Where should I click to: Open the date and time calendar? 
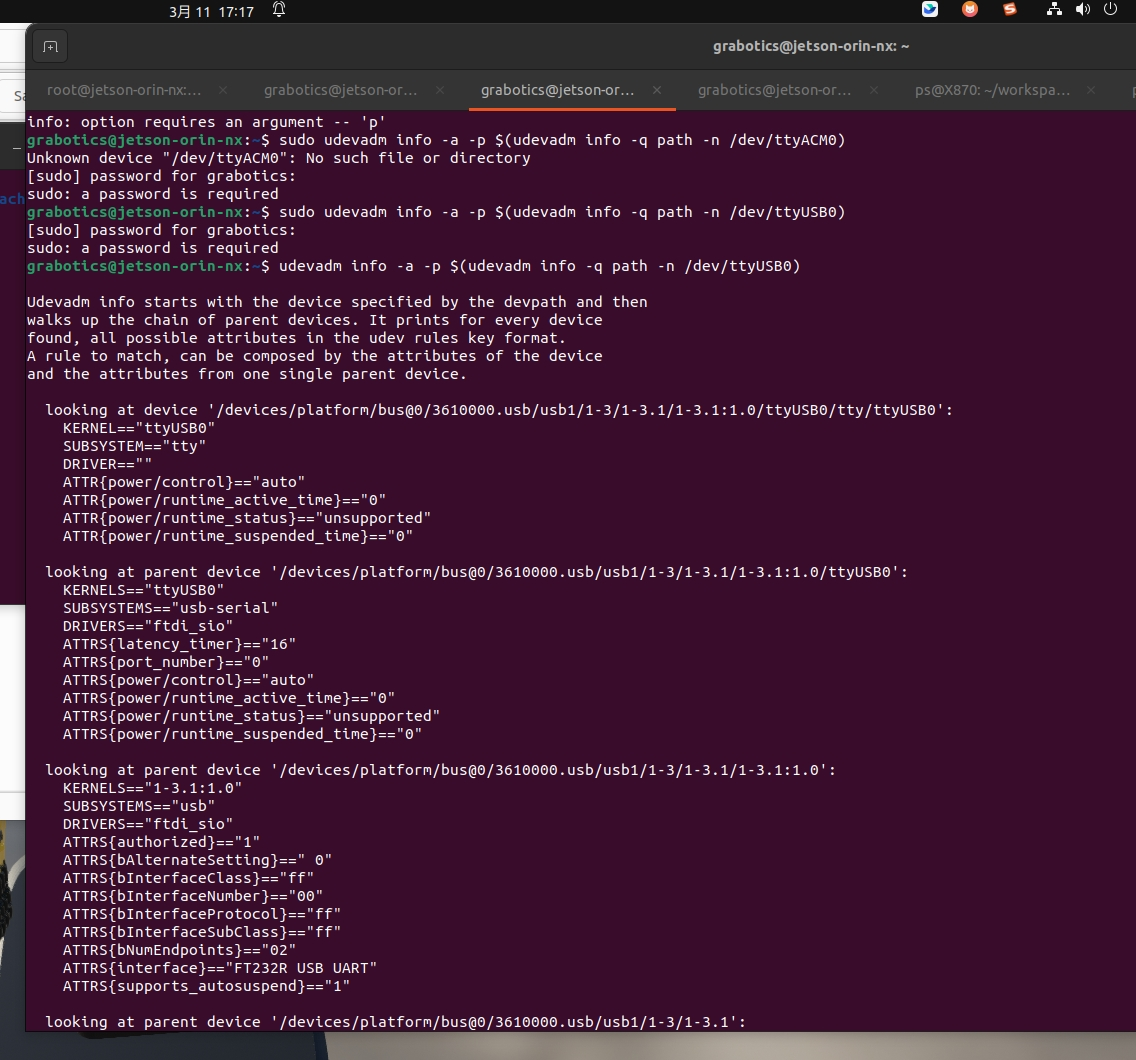[211, 12]
